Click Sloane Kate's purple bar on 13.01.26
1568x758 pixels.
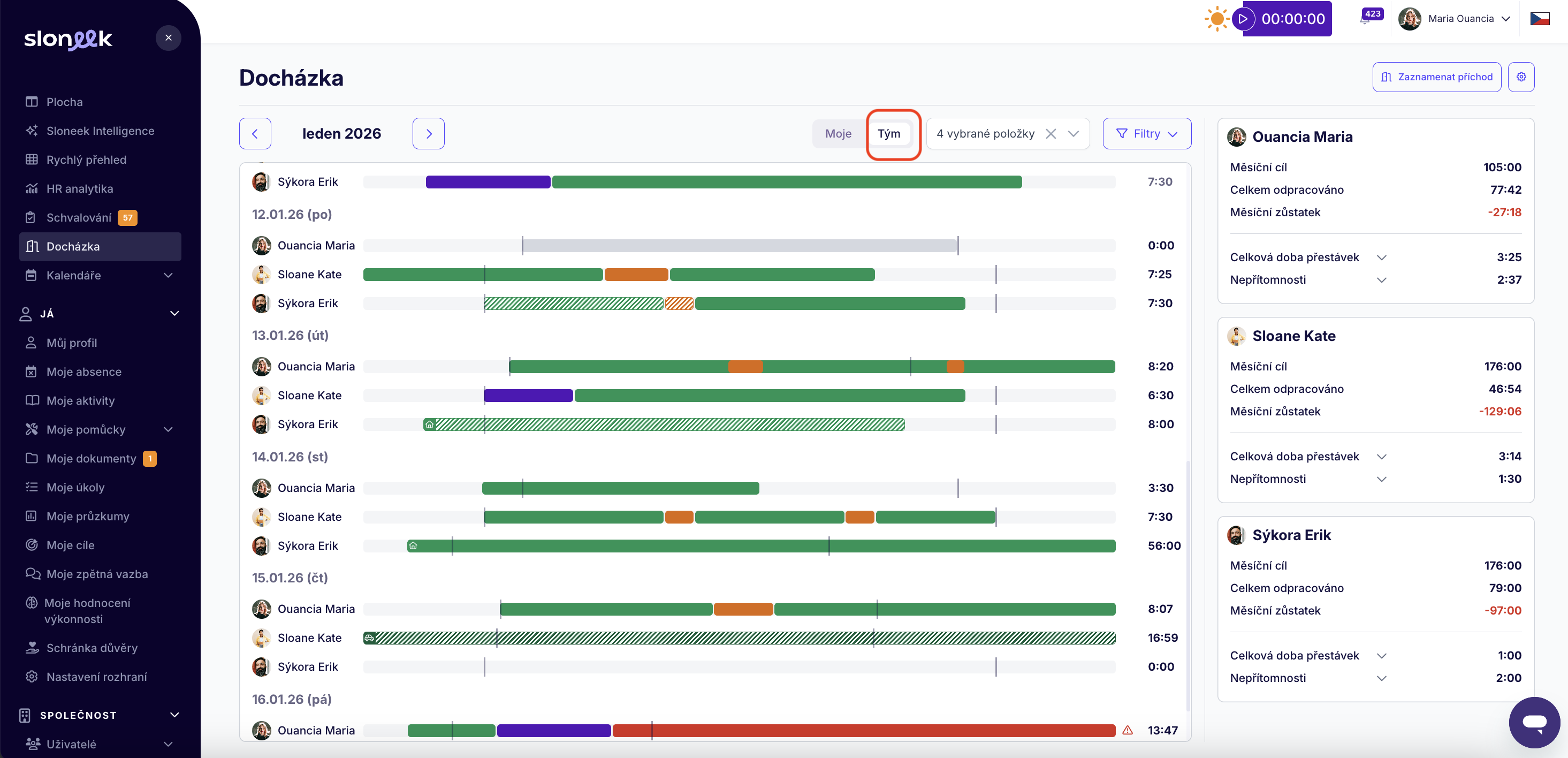[x=528, y=396]
